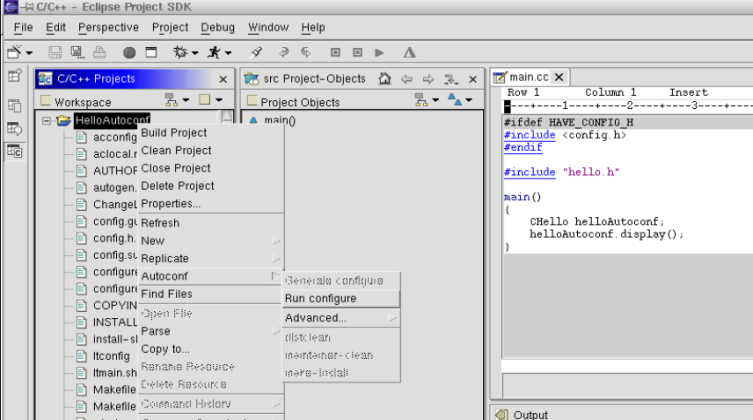Click back arrow in Project-Objects panel
Screen dimensions: 753x420
coord(406,79)
